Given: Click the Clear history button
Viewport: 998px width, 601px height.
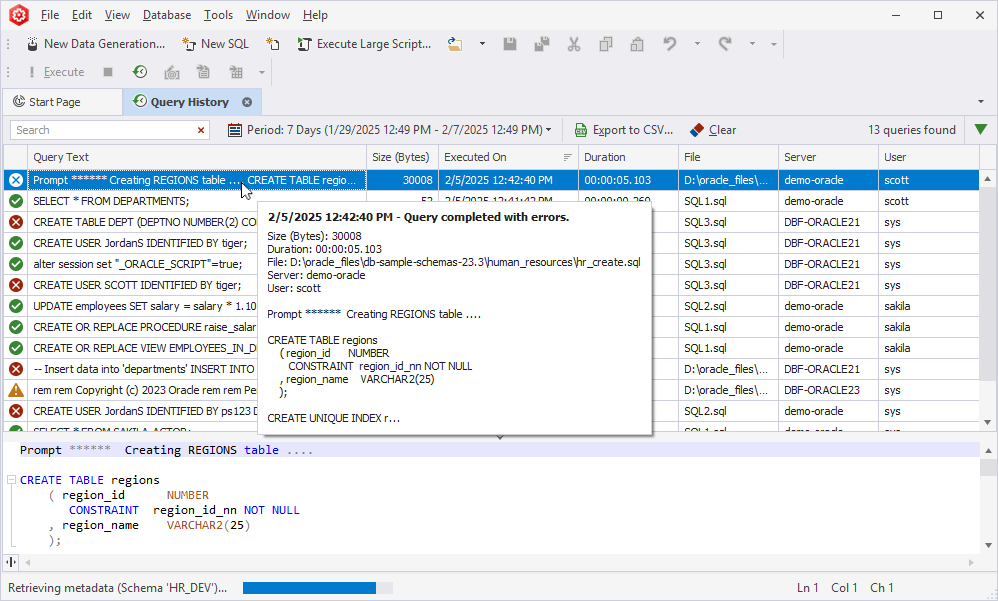Looking at the screenshot, I should pyautogui.click(x=713, y=130).
